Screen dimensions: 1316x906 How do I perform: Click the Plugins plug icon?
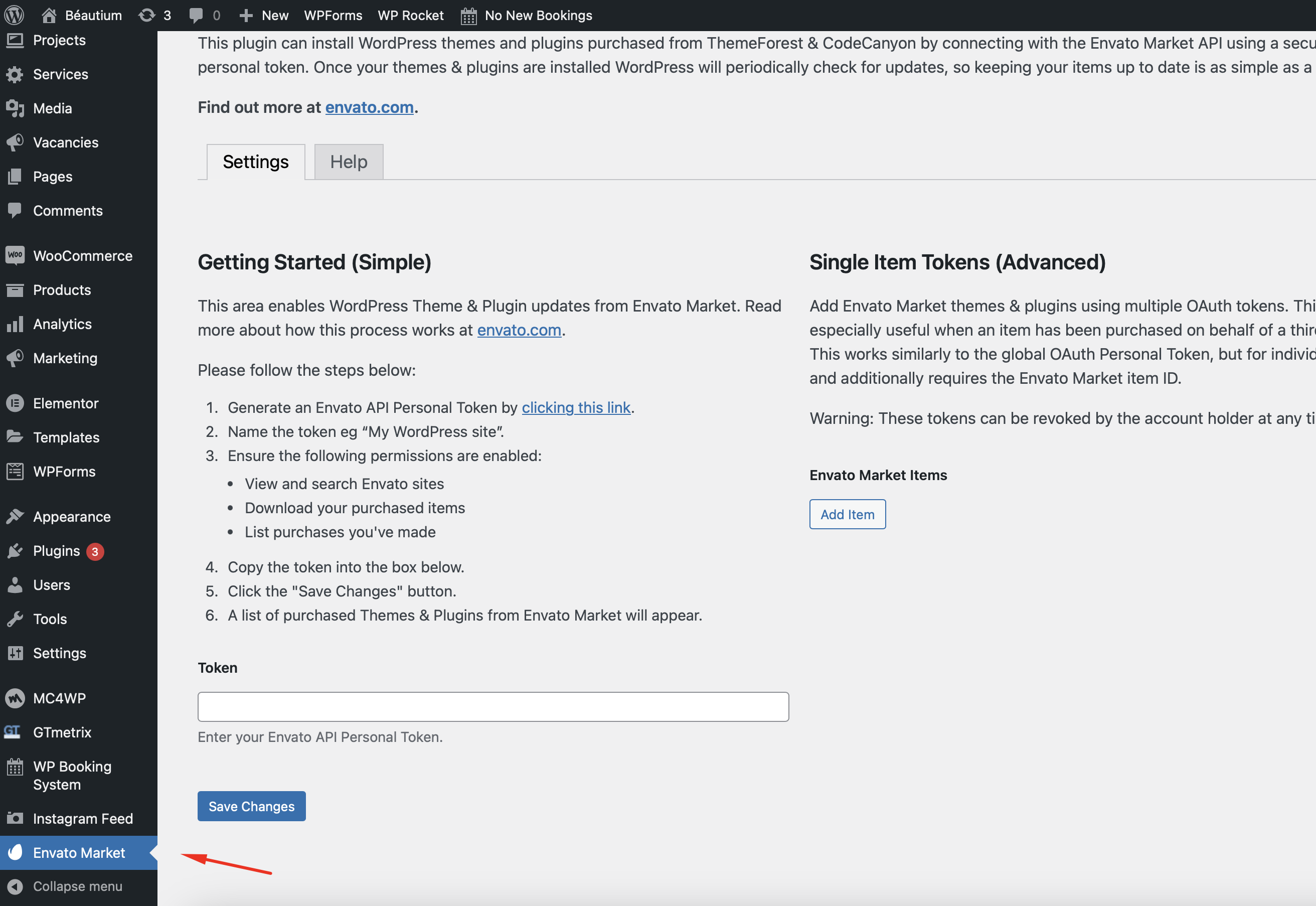point(15,551)
